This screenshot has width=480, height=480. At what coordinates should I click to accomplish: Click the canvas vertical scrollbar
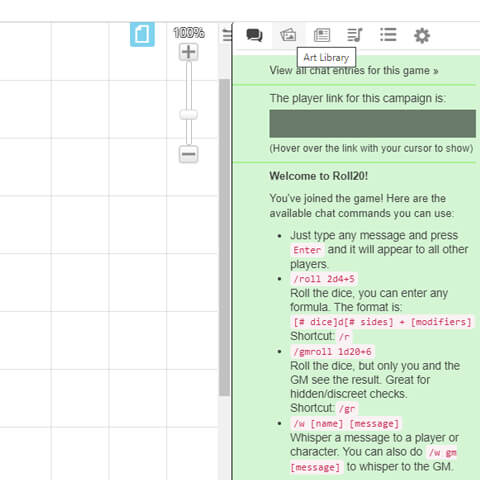[x=225, y=237]
